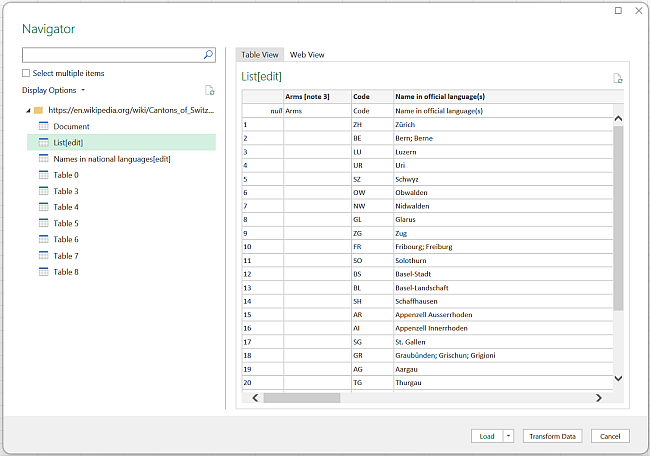Click the Wikipedia URL text in the tree

(131, 110)
